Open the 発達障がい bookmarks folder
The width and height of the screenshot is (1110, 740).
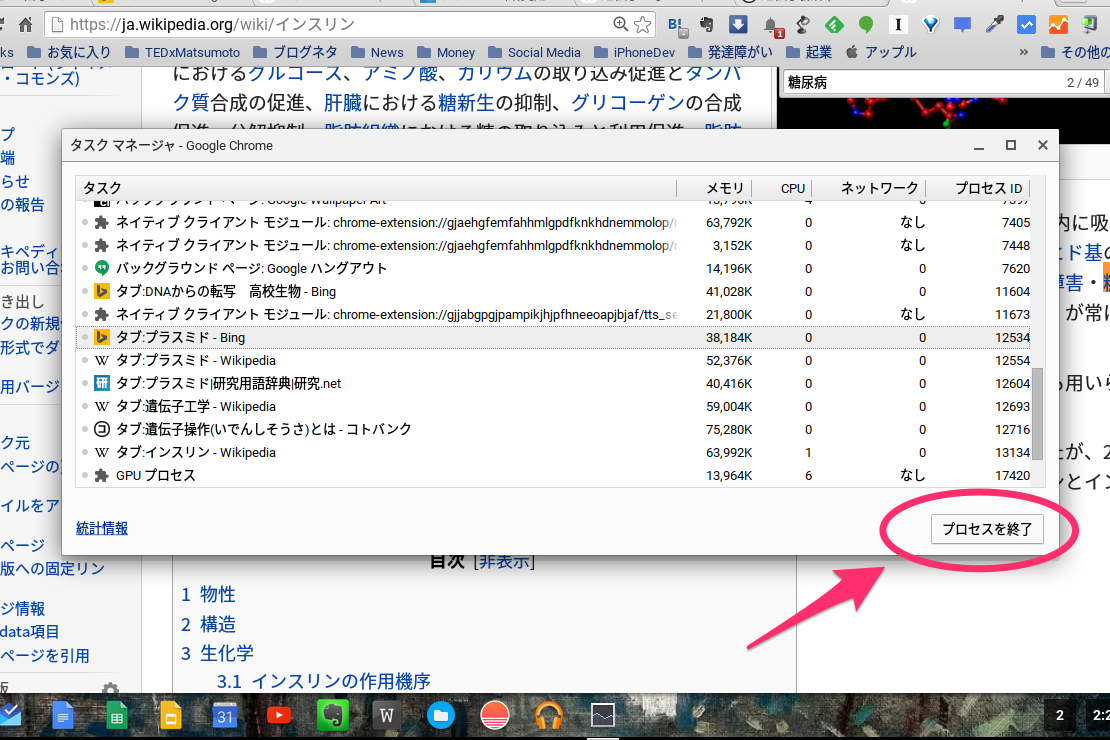730,52
